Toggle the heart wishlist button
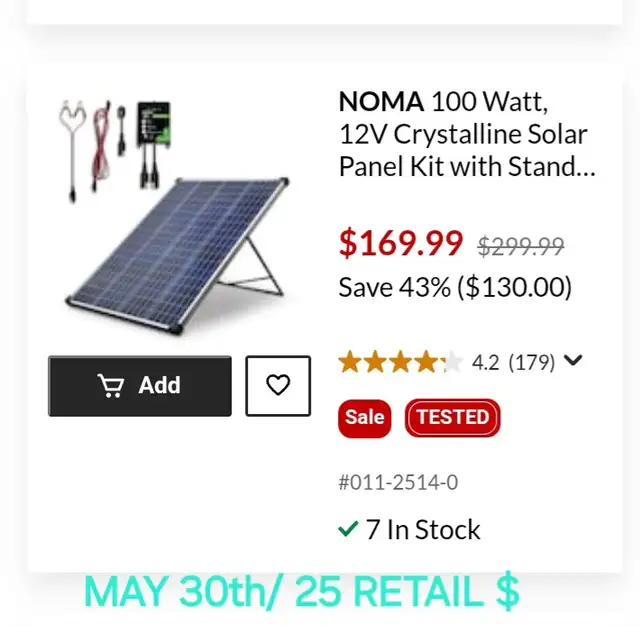Viewport: 640px width, 626px height. [x=278, y=386]
